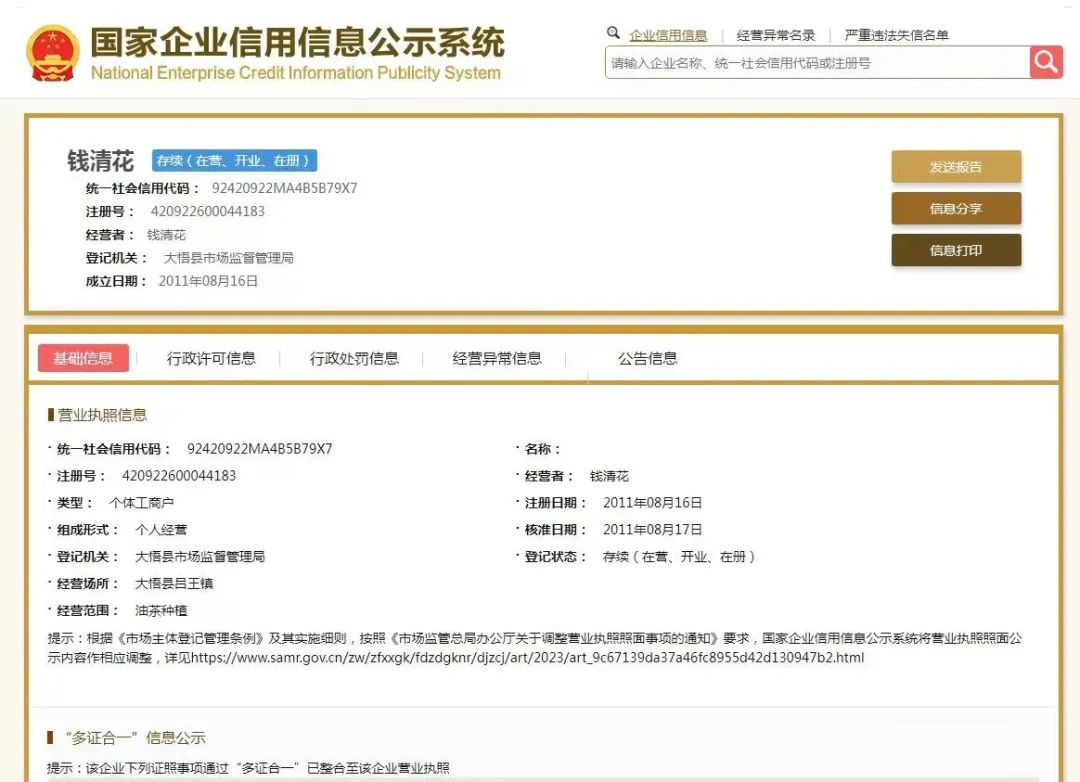The image size is (1080, 782).
Task: Open the 经营异常信息 tab
Action: click(x=496, y=357)
